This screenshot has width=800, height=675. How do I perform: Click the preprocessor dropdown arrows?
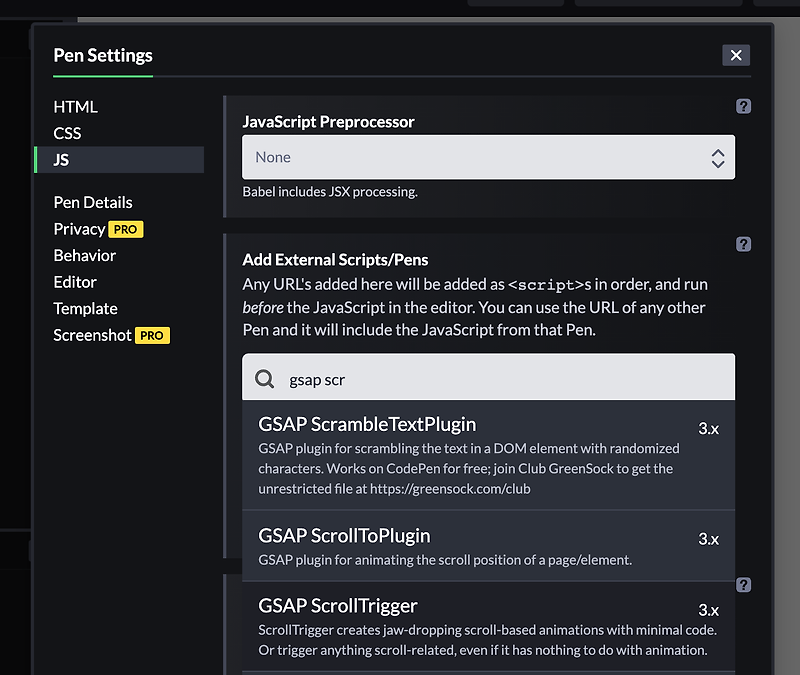[x=717, y=157]
